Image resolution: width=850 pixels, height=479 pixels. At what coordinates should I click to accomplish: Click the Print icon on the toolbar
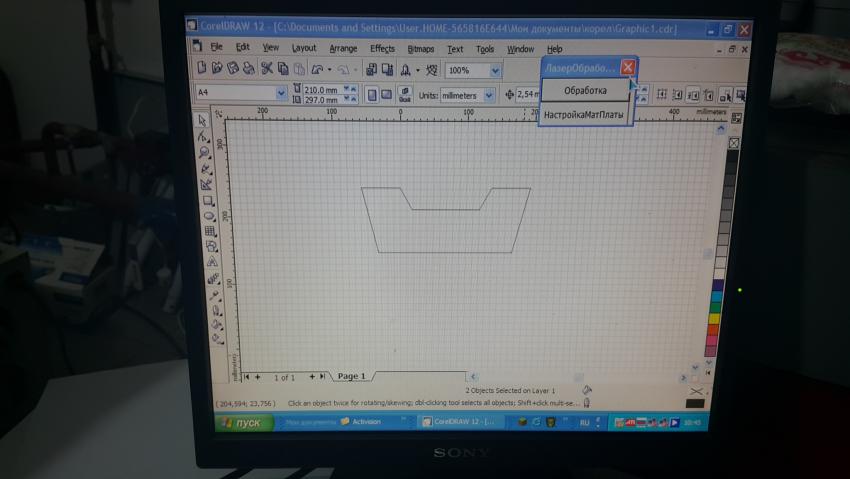click(x=248, y=69)
